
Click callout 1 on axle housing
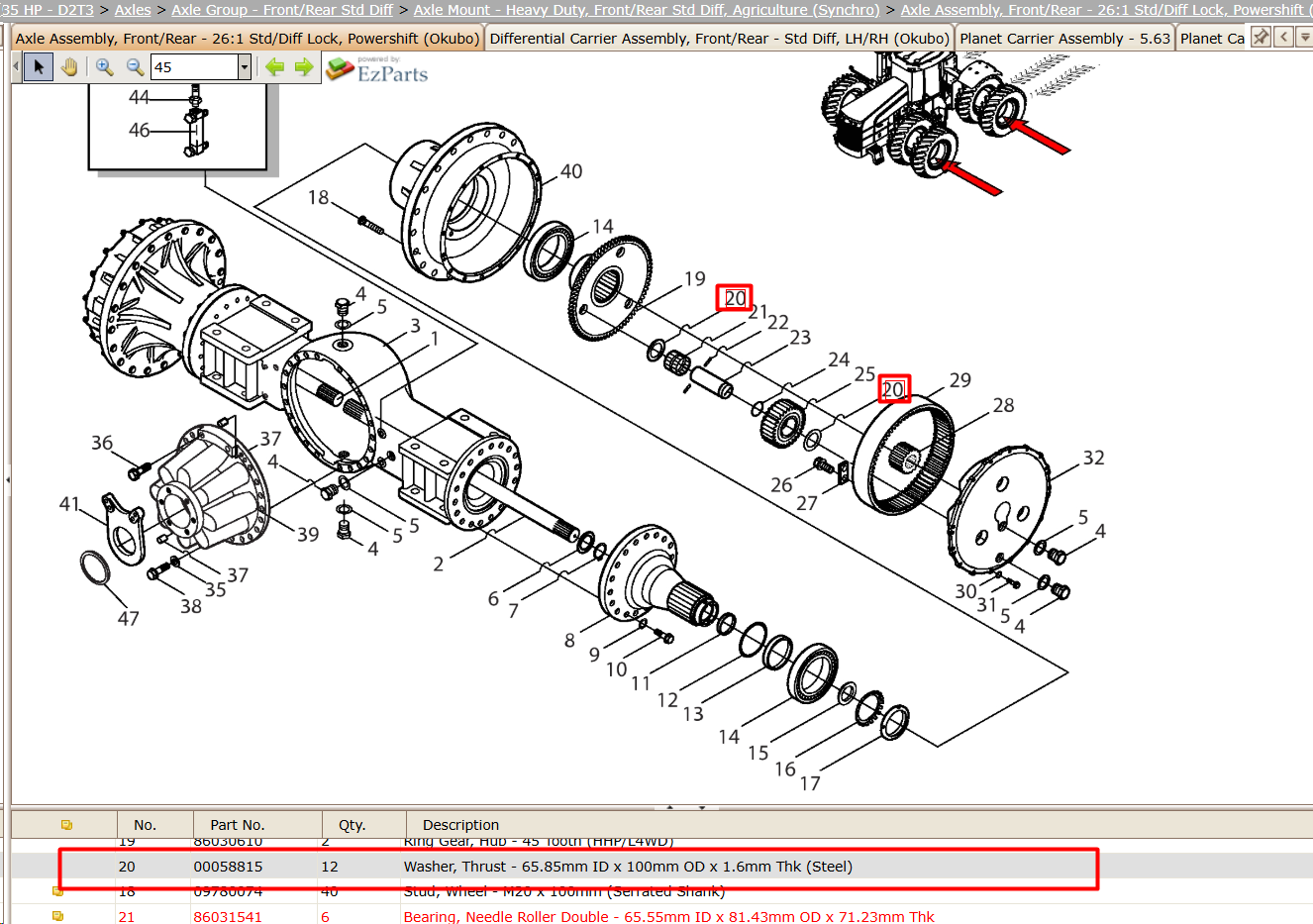tap(434, 339)
